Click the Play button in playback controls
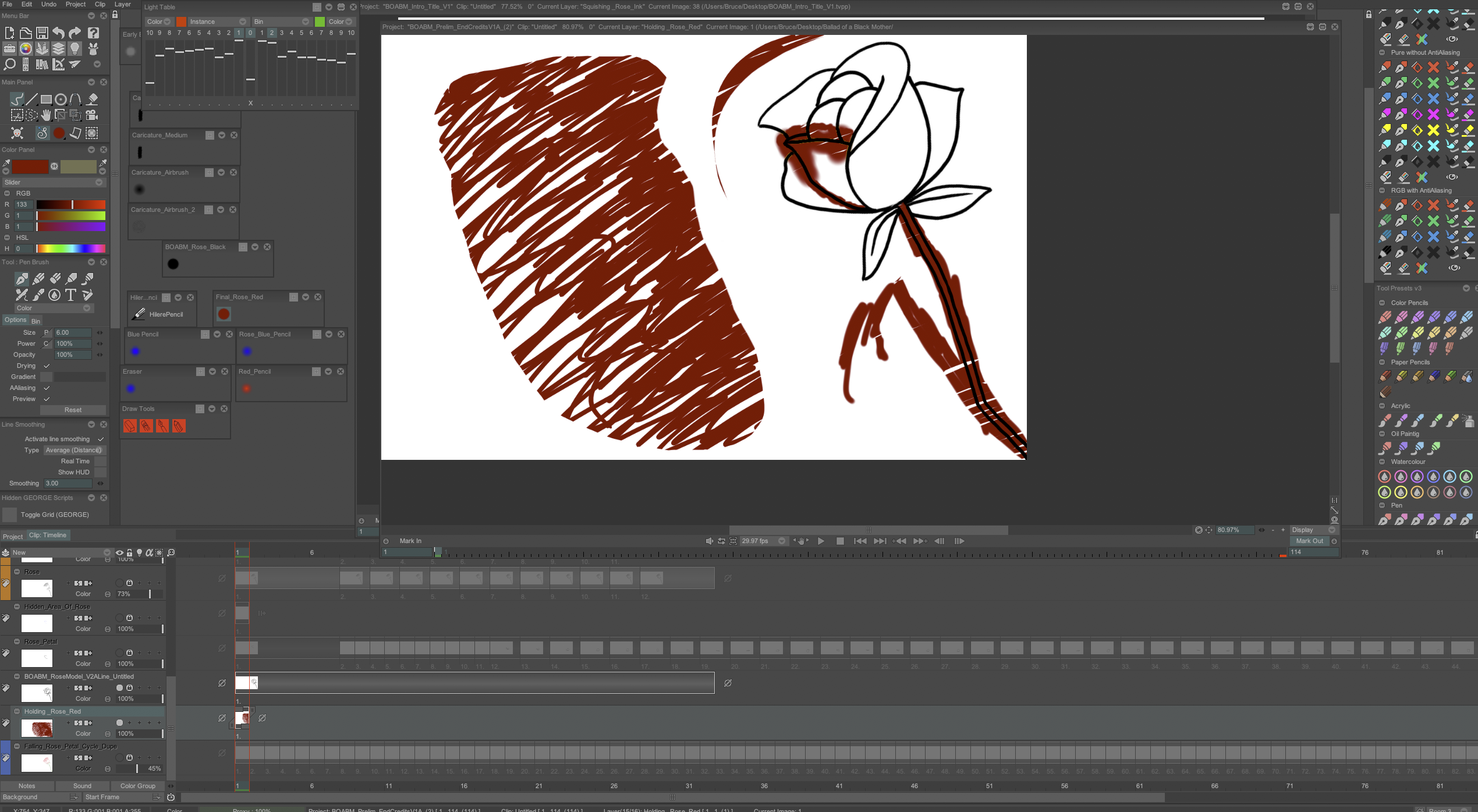 pyautogui.click(x=821, y=541)
